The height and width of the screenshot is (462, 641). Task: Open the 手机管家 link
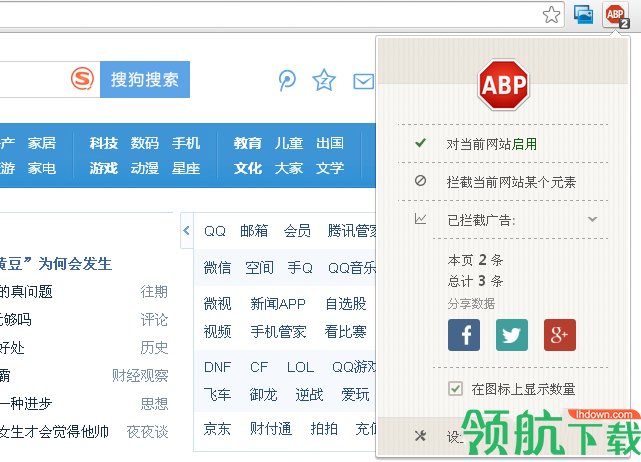coord(278,332)
